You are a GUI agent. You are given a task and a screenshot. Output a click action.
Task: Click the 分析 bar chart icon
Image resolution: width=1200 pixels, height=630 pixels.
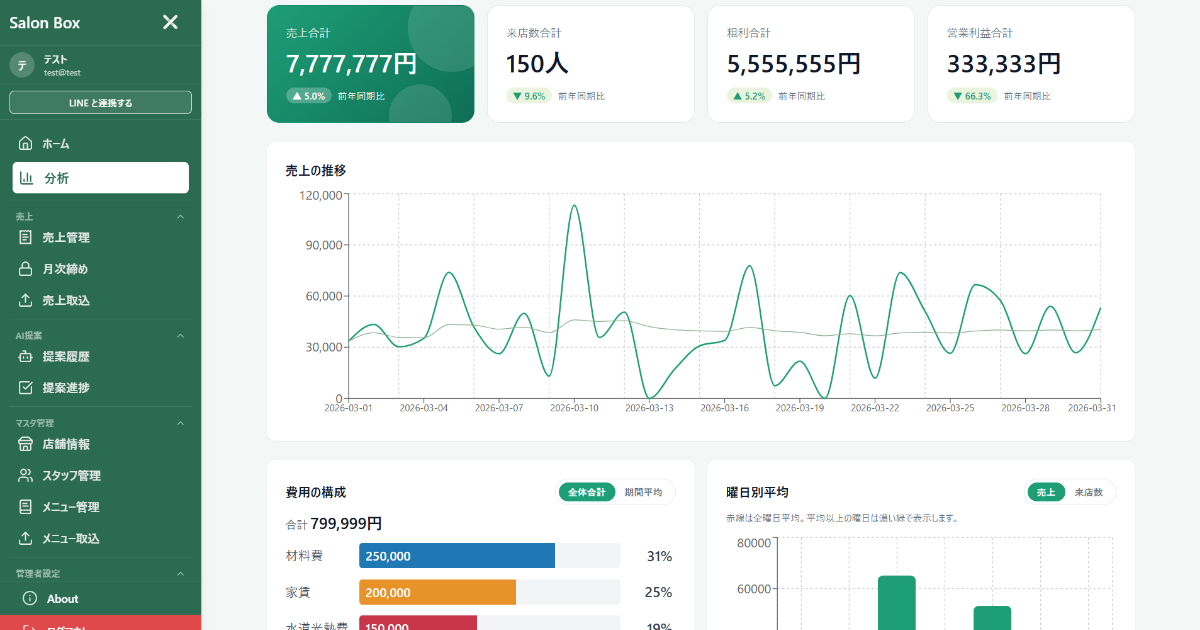click(x=27, y=178)
